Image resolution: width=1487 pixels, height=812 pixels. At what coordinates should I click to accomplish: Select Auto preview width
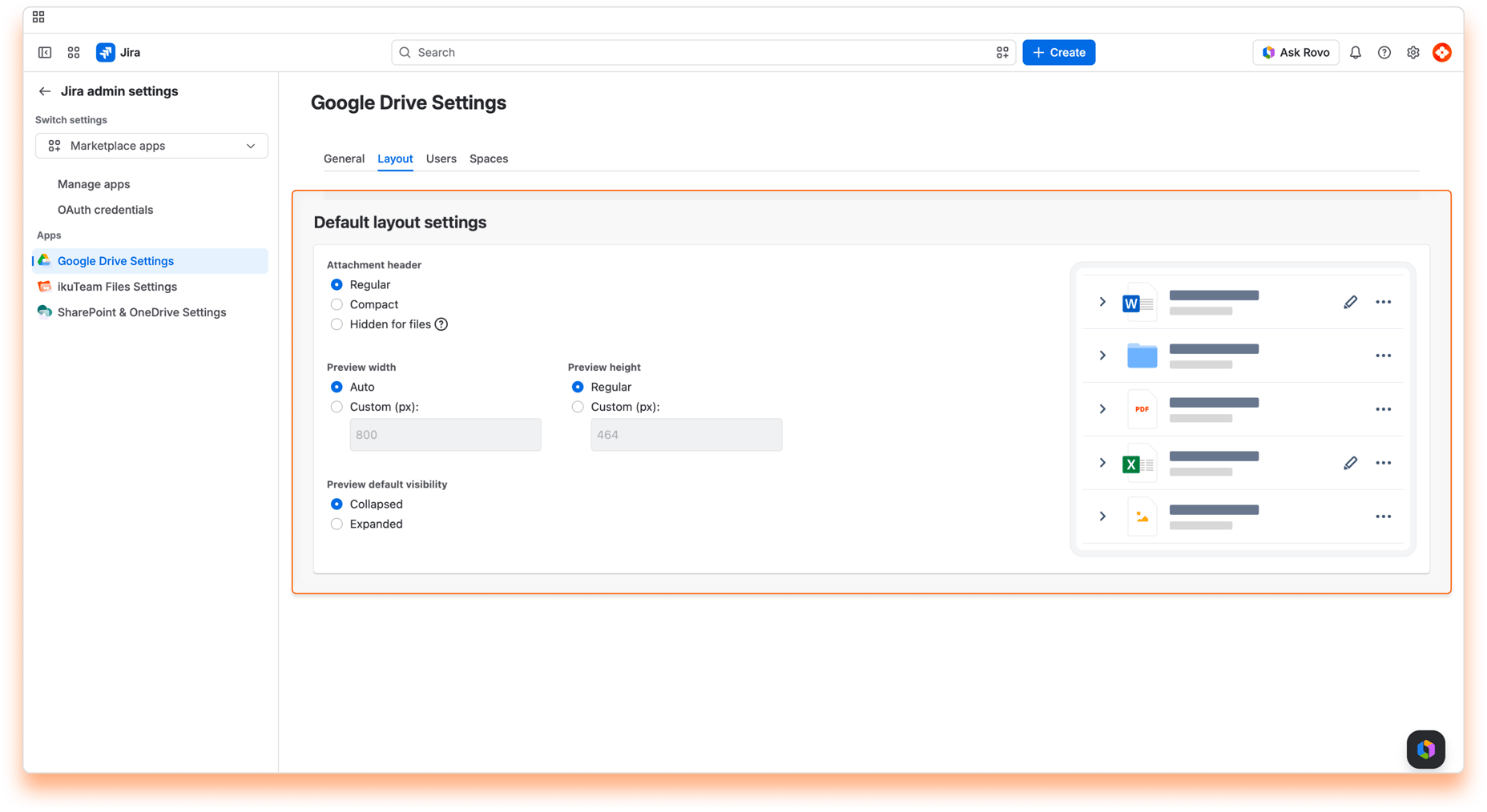pos(336,387)
